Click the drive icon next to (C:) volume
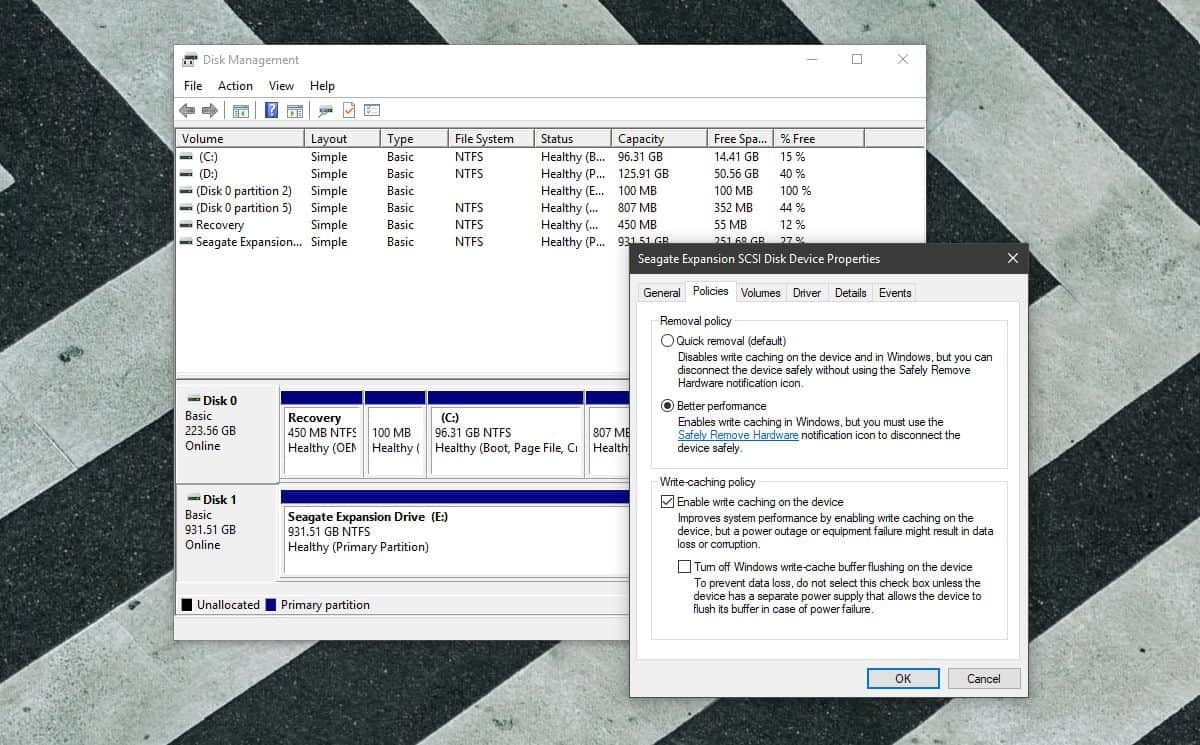Viewport: 1200px width, 745px height. tap(186, 157)
